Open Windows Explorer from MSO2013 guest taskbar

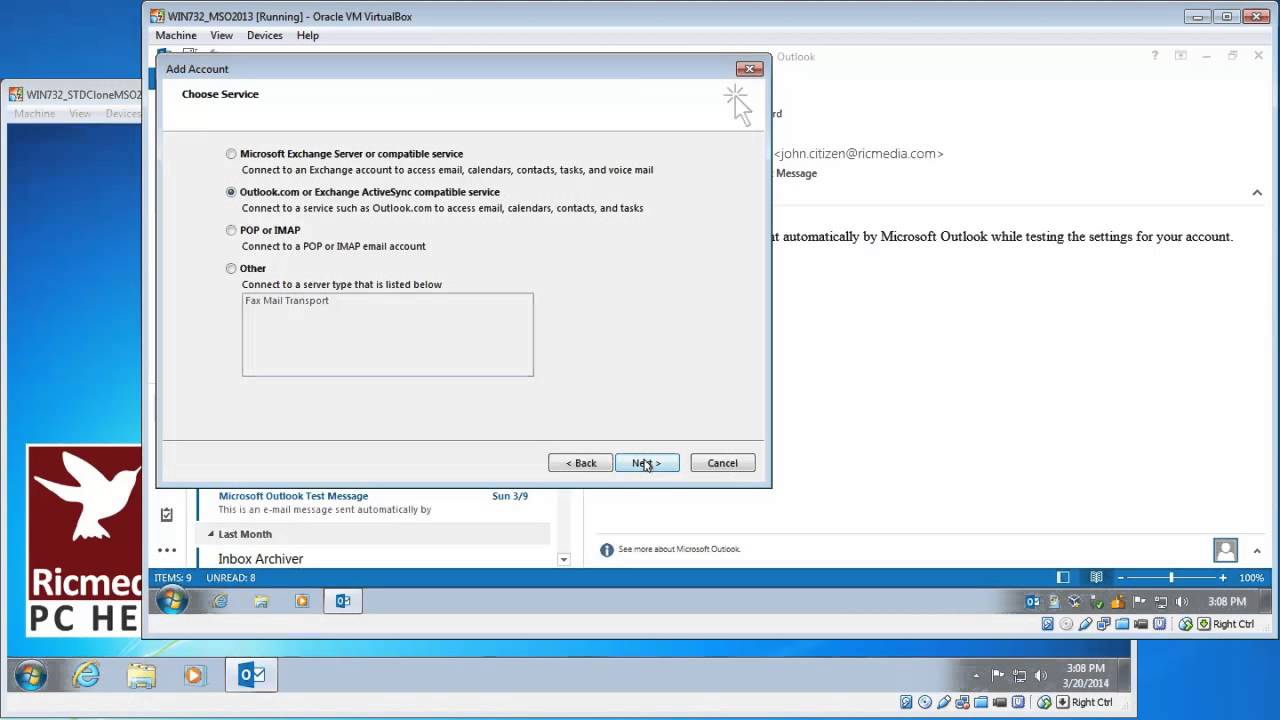coord(261,601)
